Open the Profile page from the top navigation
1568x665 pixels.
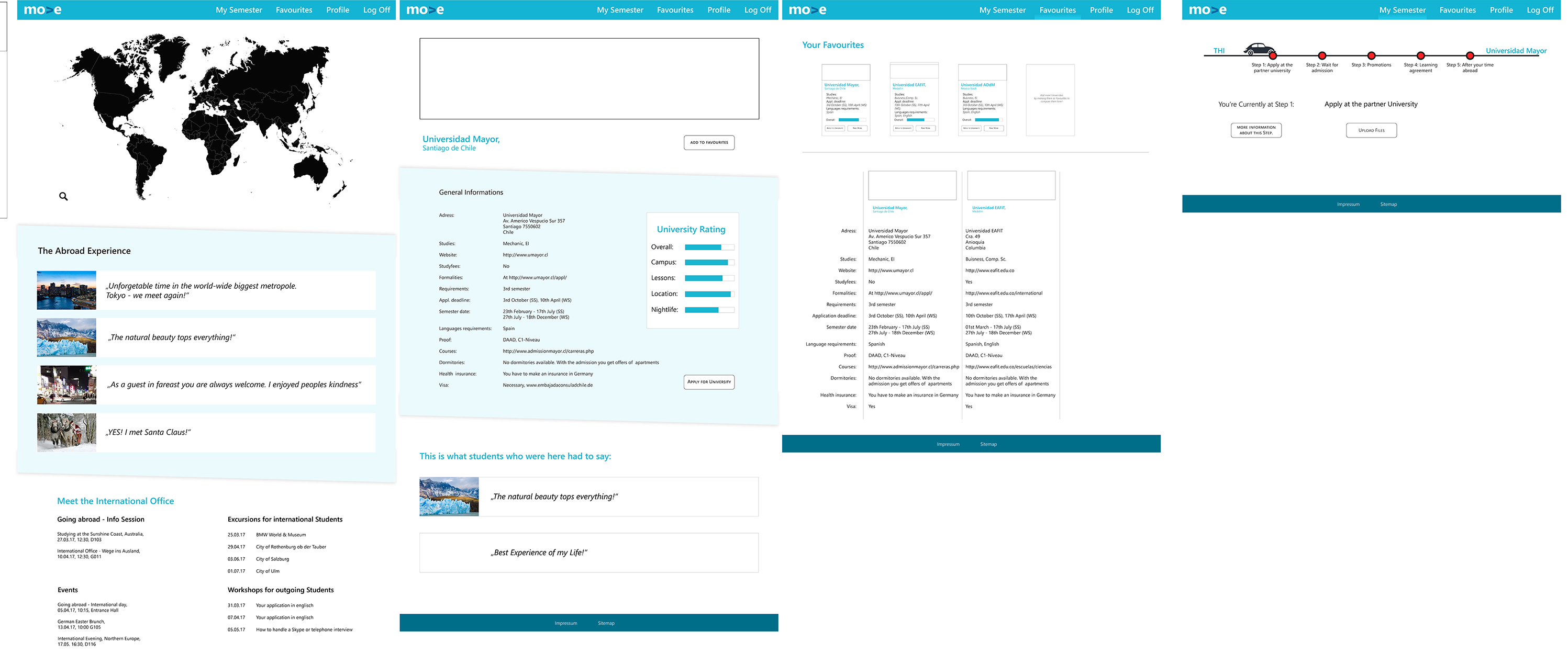337,10
